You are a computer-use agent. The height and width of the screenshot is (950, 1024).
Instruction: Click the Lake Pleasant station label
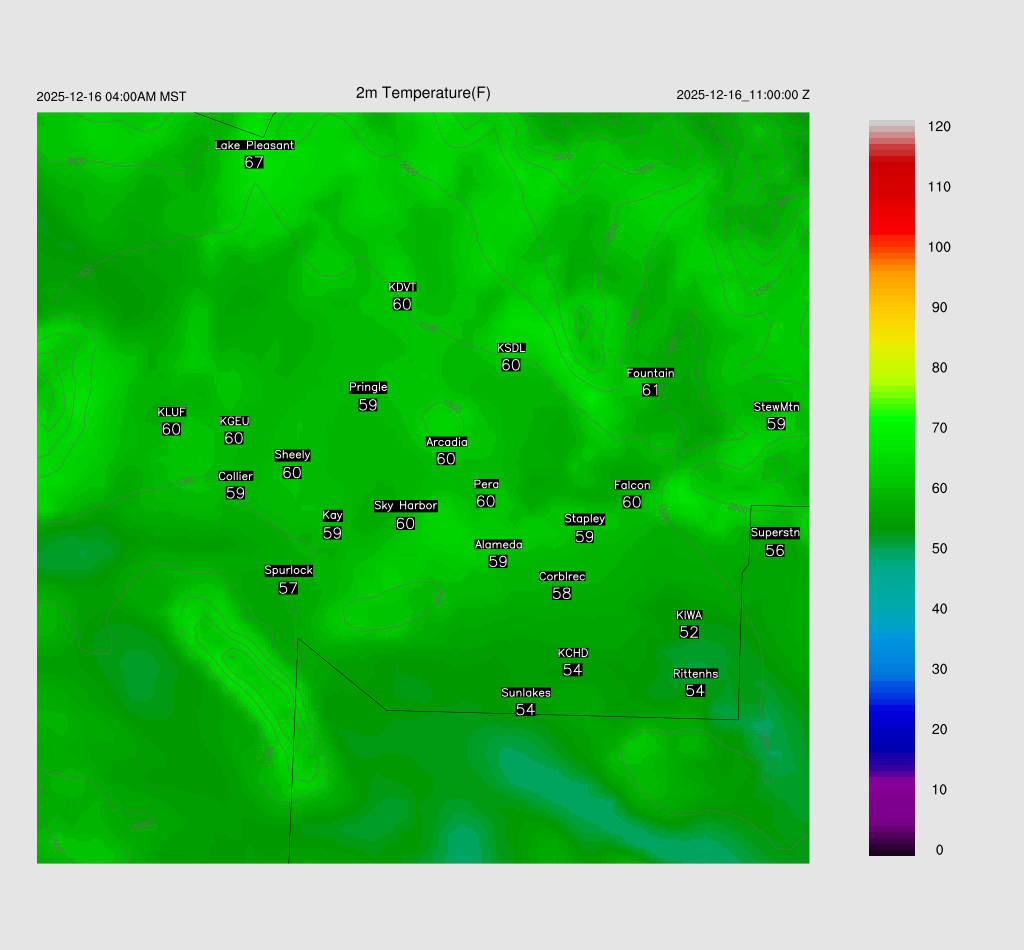[254, 145]
